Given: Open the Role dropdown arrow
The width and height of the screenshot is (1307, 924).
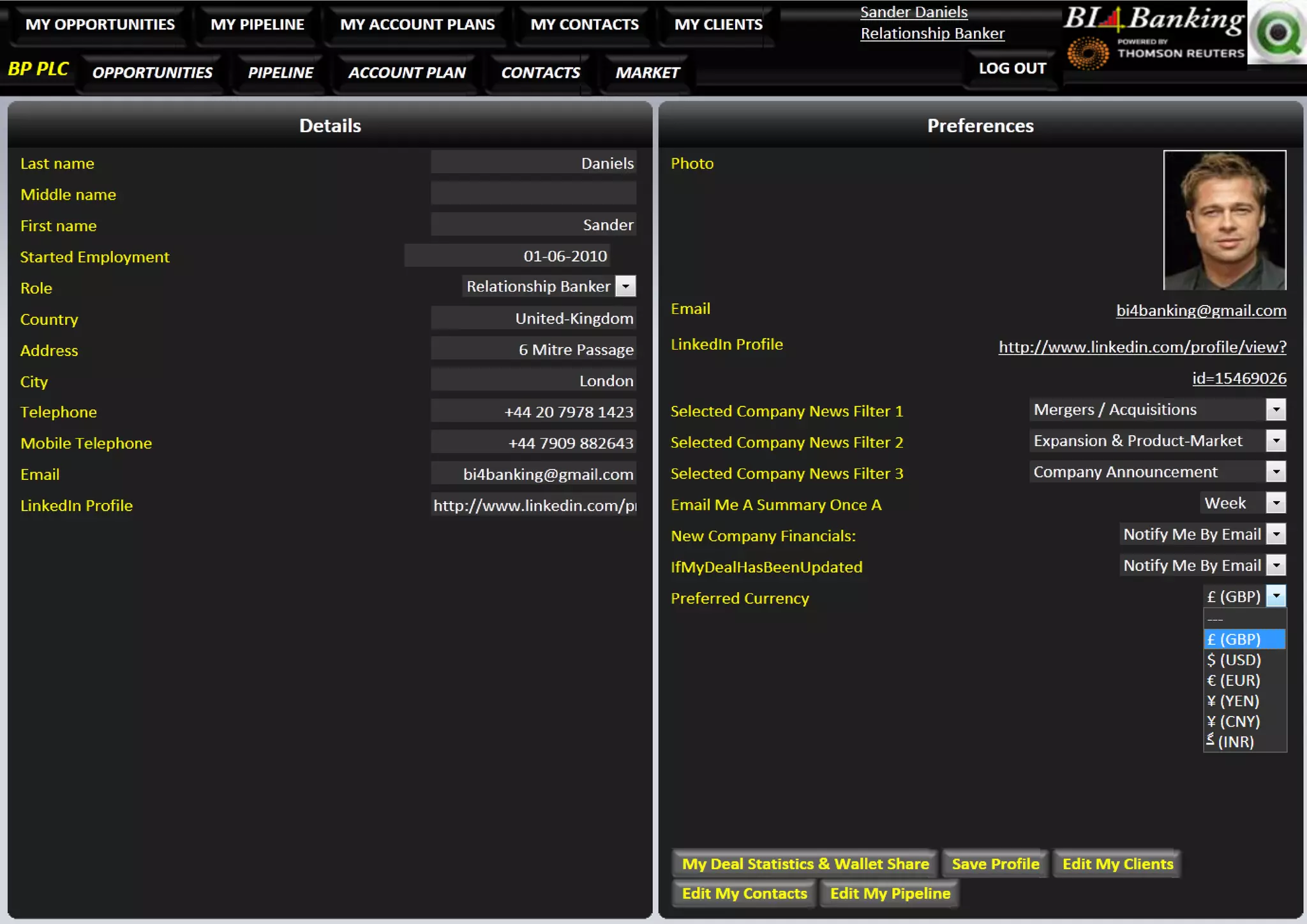Looking at the screenshot, I should click(x=625, y=287).
